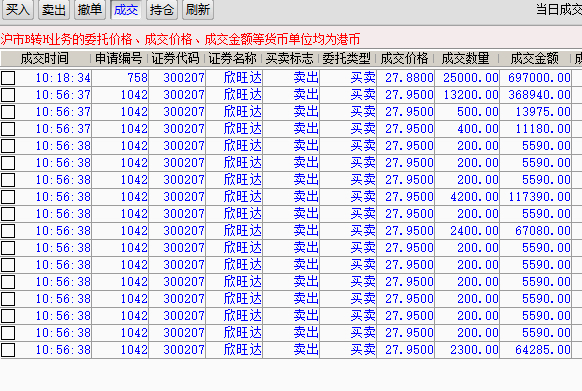Screen dimensions: 582x391
Task: Click the 证券代码 column header
Action: 176,58
